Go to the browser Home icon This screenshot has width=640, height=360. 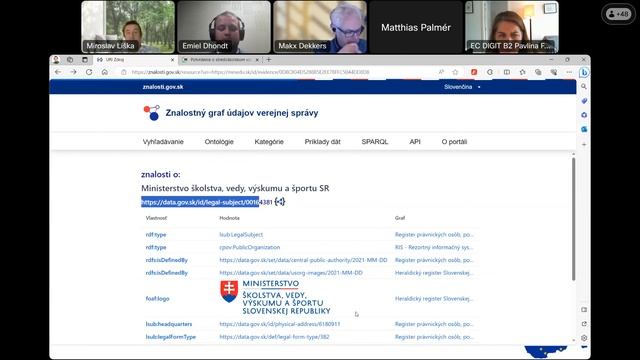pos(105,72)
